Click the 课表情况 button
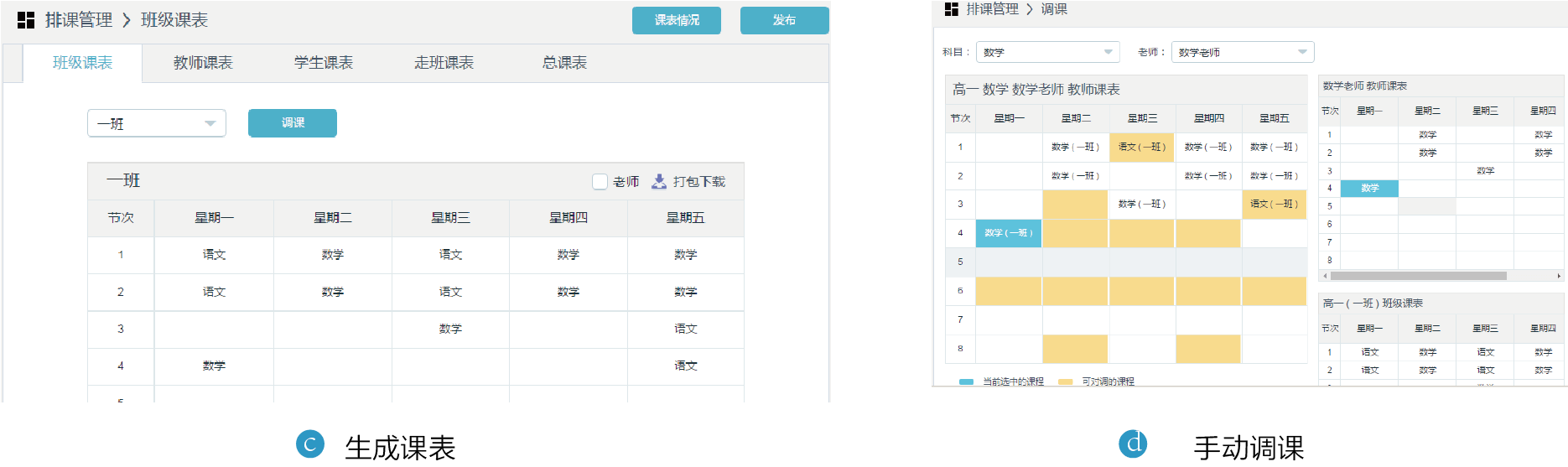 [x=676, y=20]
